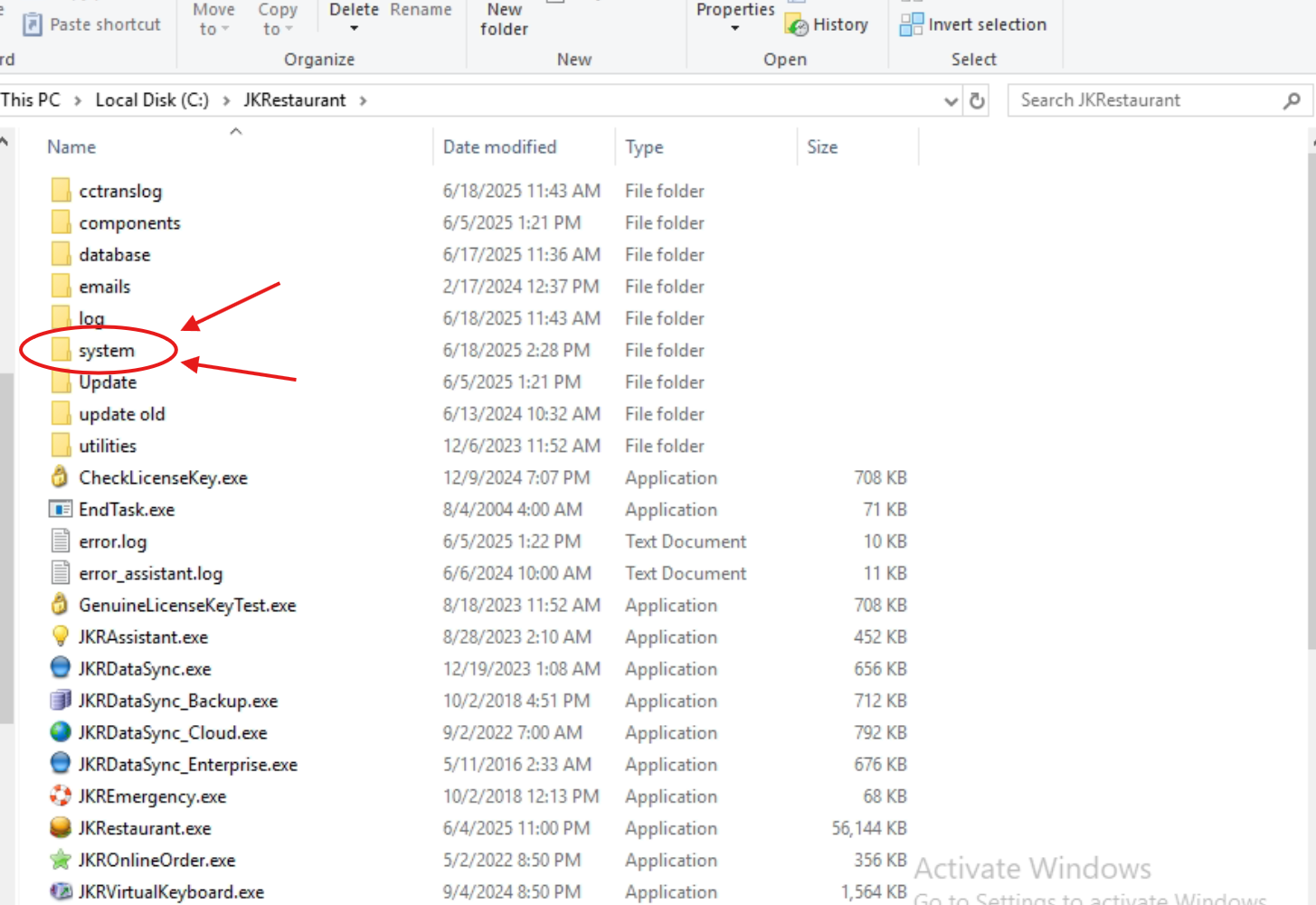Click the error.log document icon
Viewport: 1316px width, 905px height.
[61, 541]
